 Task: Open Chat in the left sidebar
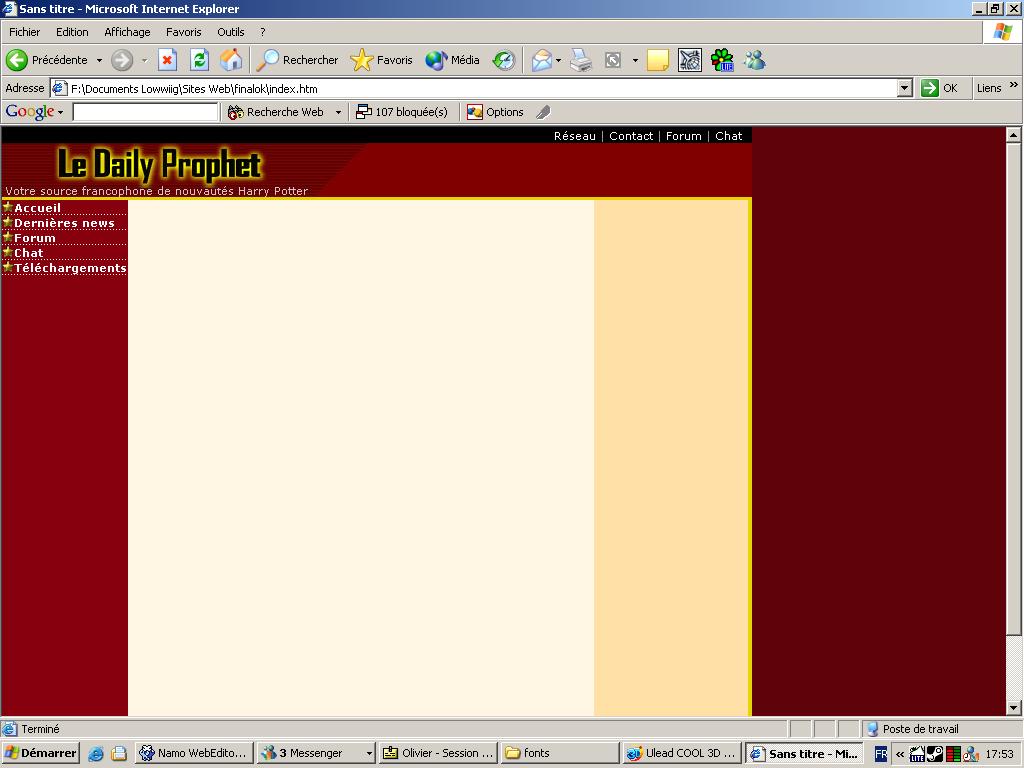[x=29, y=253]
